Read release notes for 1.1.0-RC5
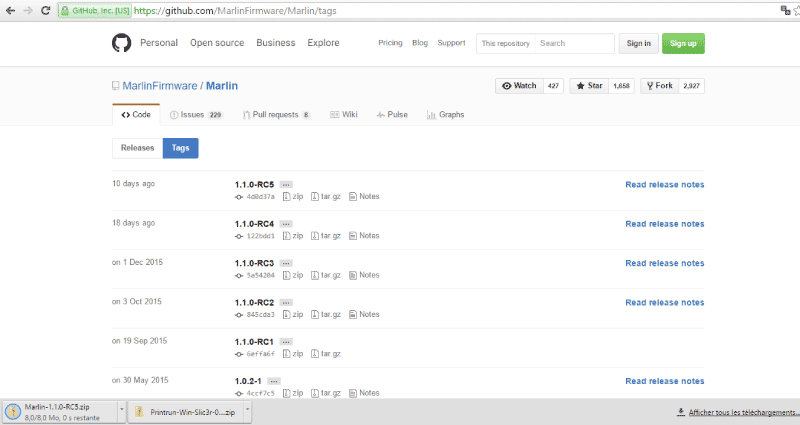This screenshot has height=425, width=800. click(665, 185)
